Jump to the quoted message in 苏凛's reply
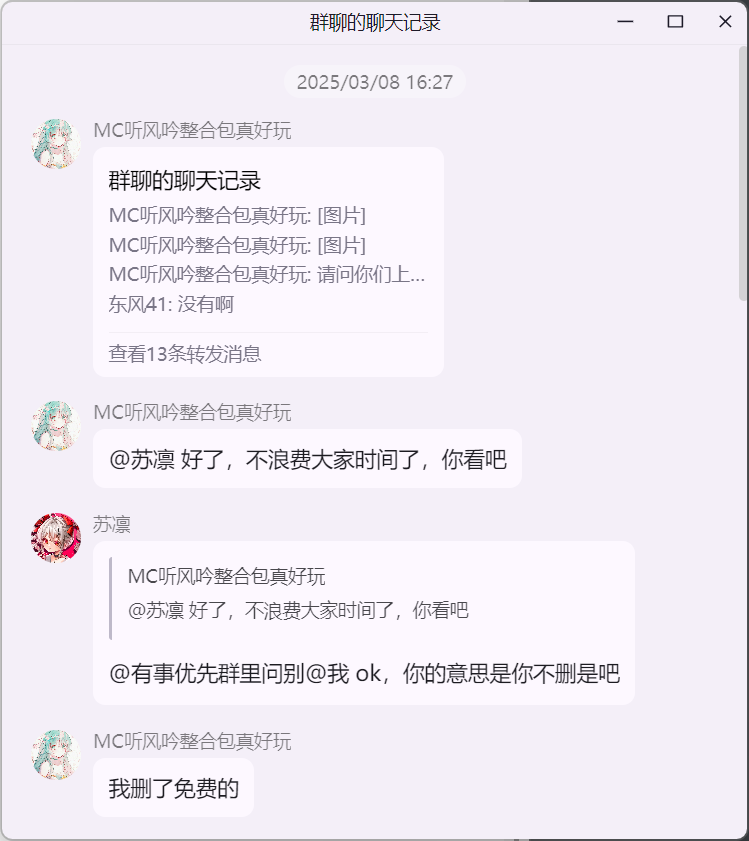749x841 pixels. tap(297, 594)
